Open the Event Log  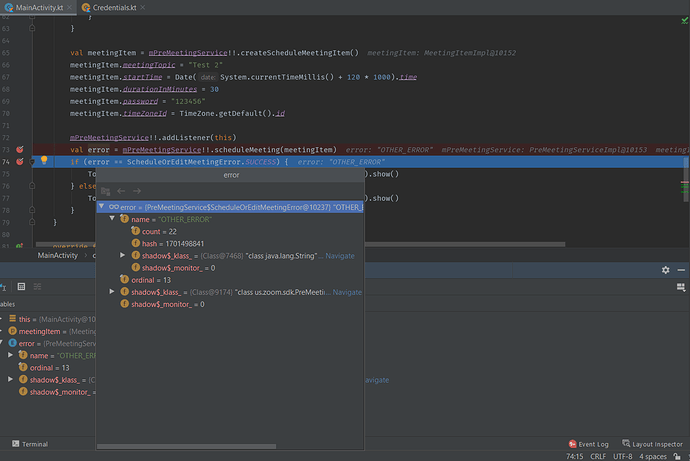click(588, 444)
